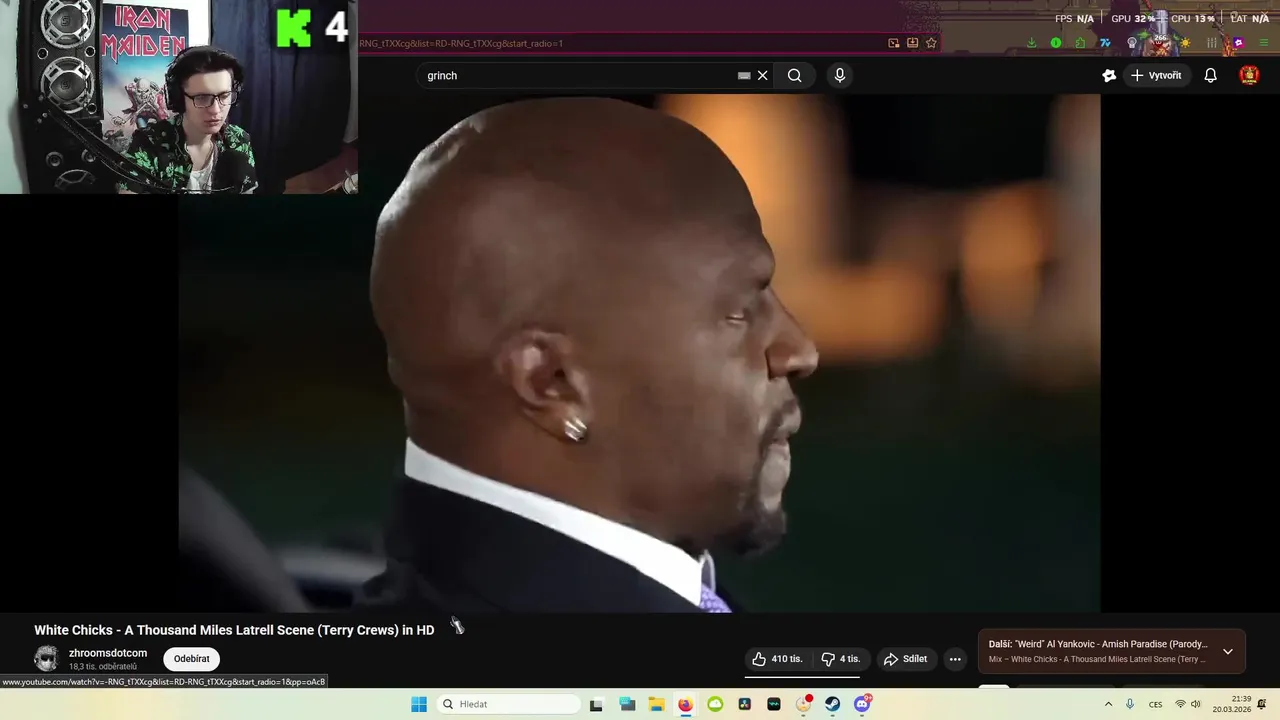Click the 'Další: Weird Al Yankovic' next title

tap(1098, 644)
